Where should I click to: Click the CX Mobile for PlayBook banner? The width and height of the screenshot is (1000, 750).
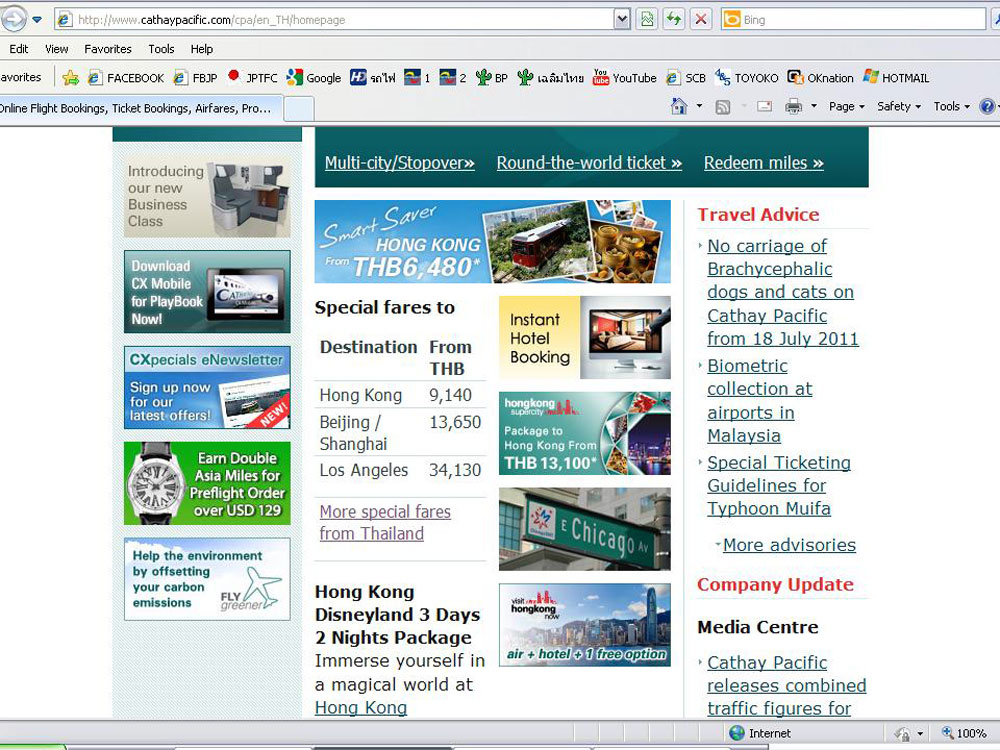(207, 291)
